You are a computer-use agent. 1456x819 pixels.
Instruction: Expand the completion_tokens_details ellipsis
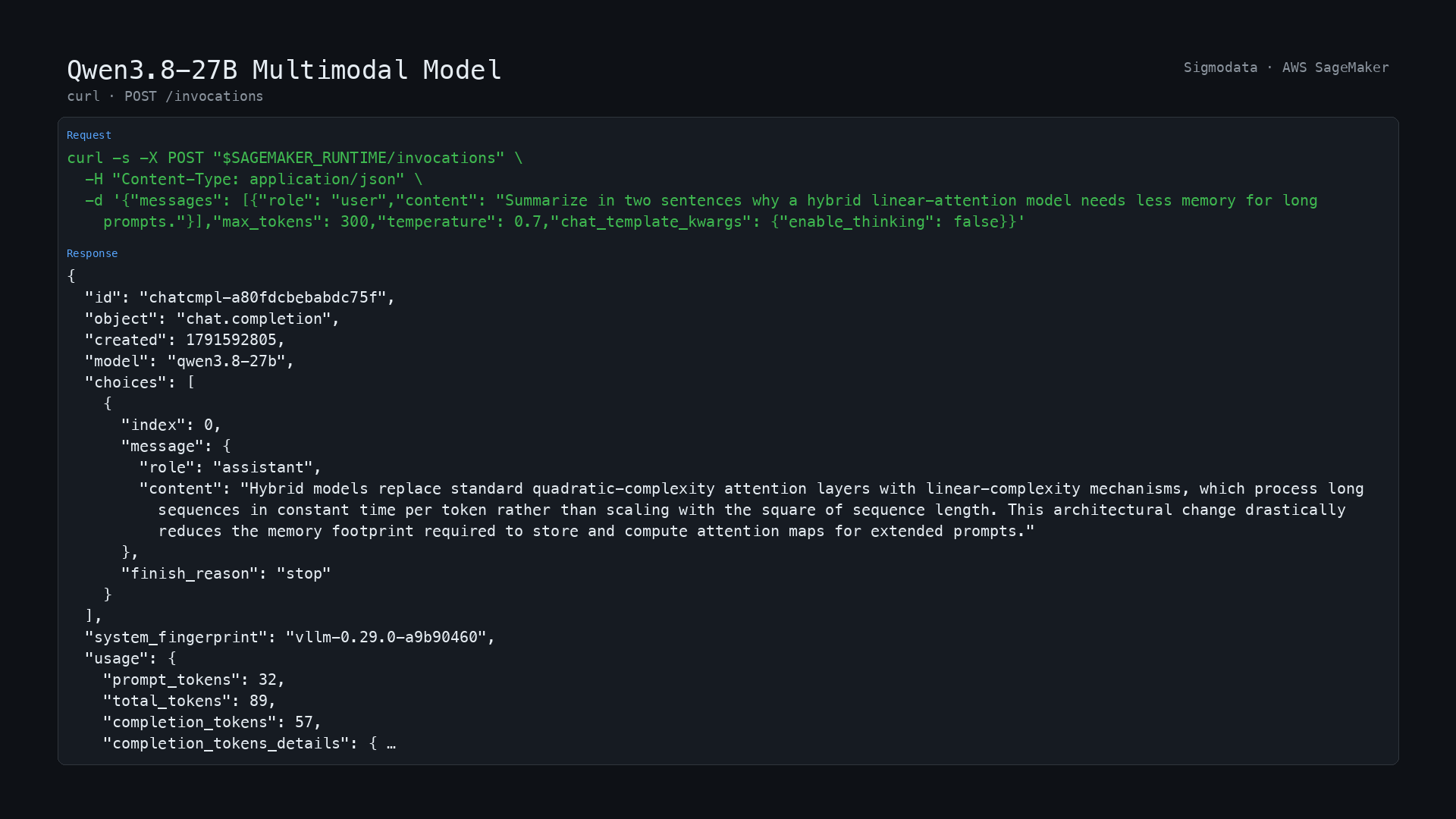pos(391,744)
